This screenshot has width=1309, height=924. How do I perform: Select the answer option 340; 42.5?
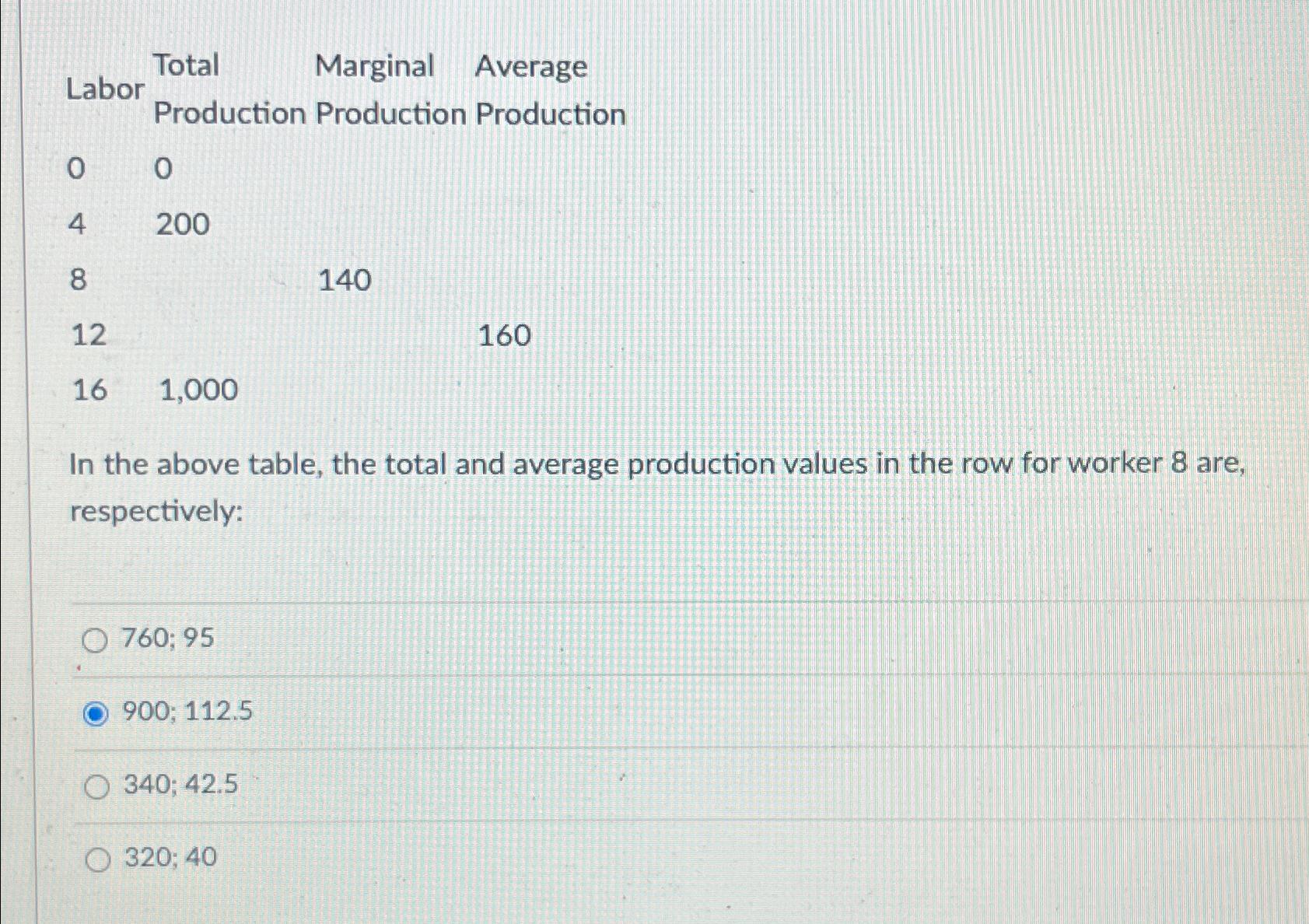(x=180, y=784)
